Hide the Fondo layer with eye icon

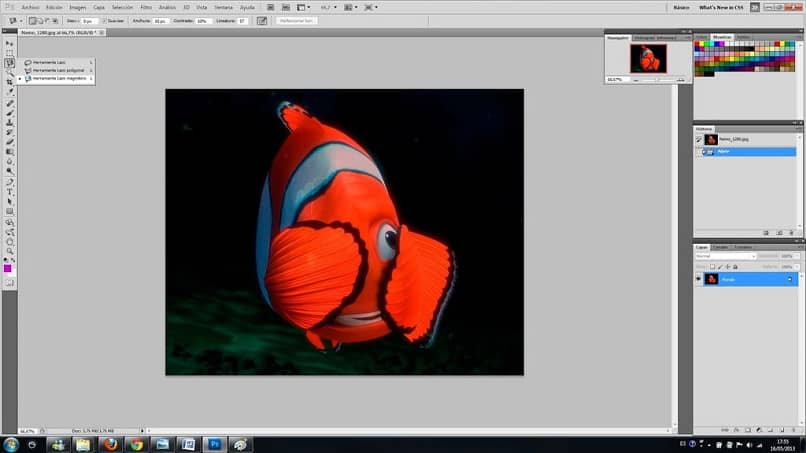pyautogui.click(x=698, y=279)
